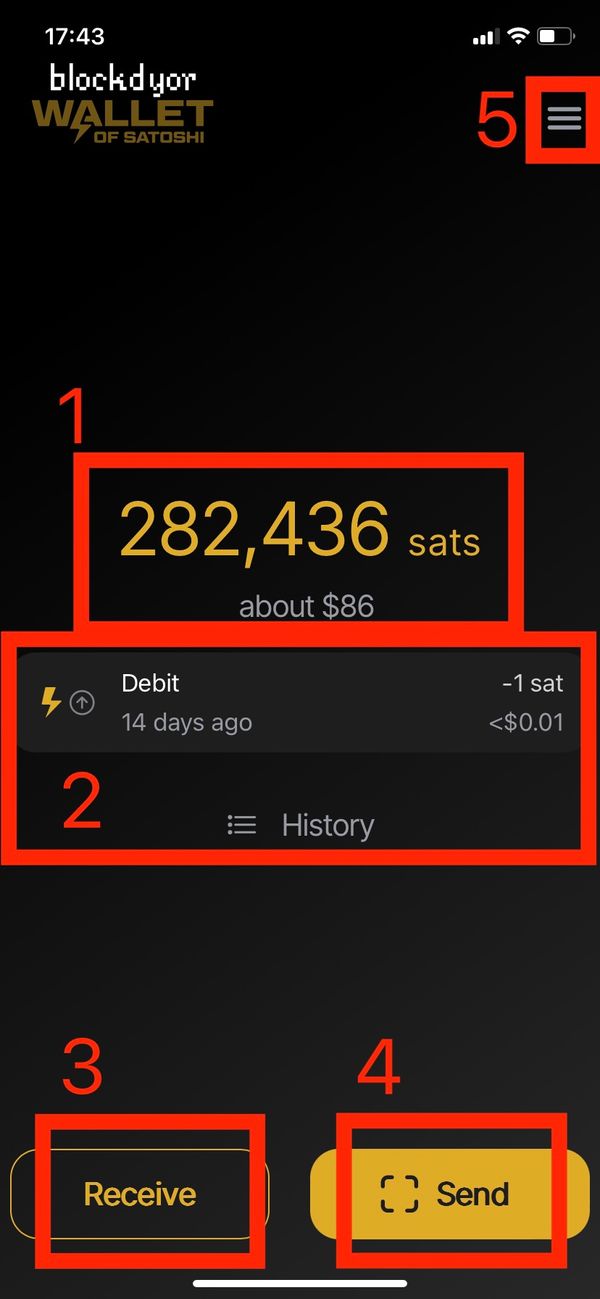Open the History view
Image resolution: width=600 pixels, height=1299 pixels.
click(x=327, y=824)
